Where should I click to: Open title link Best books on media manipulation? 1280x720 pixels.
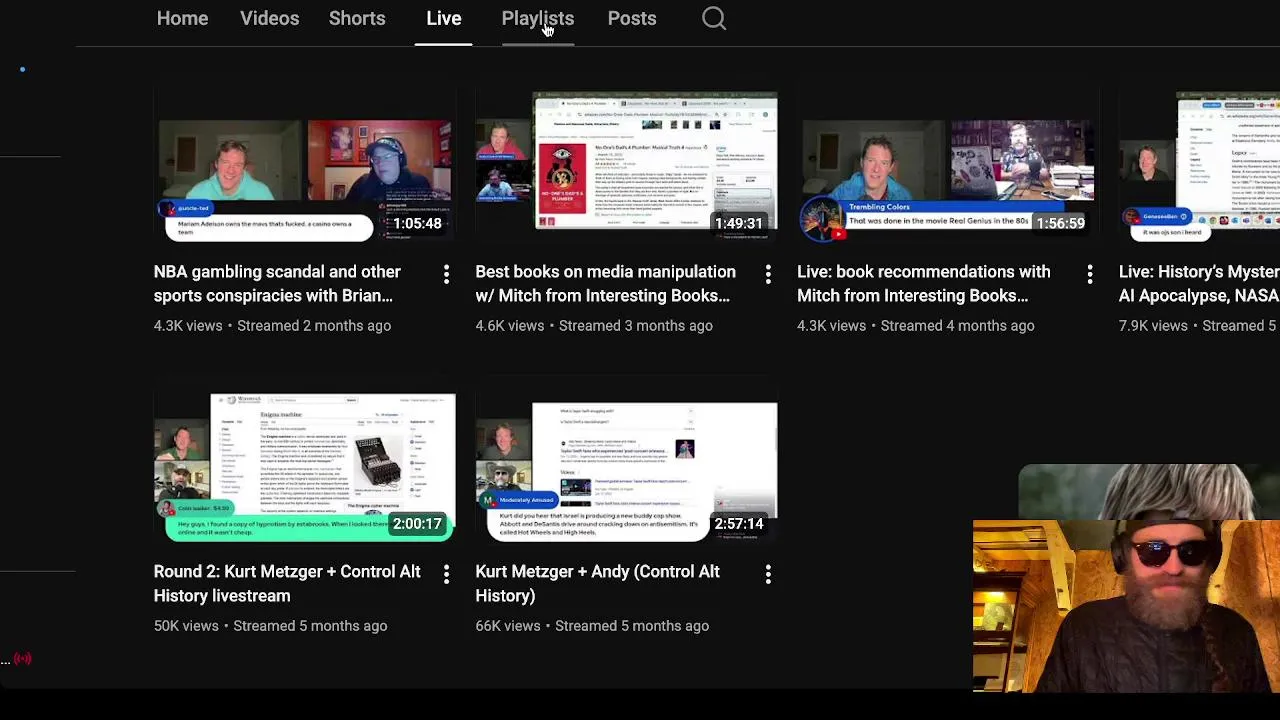[605, 284]
